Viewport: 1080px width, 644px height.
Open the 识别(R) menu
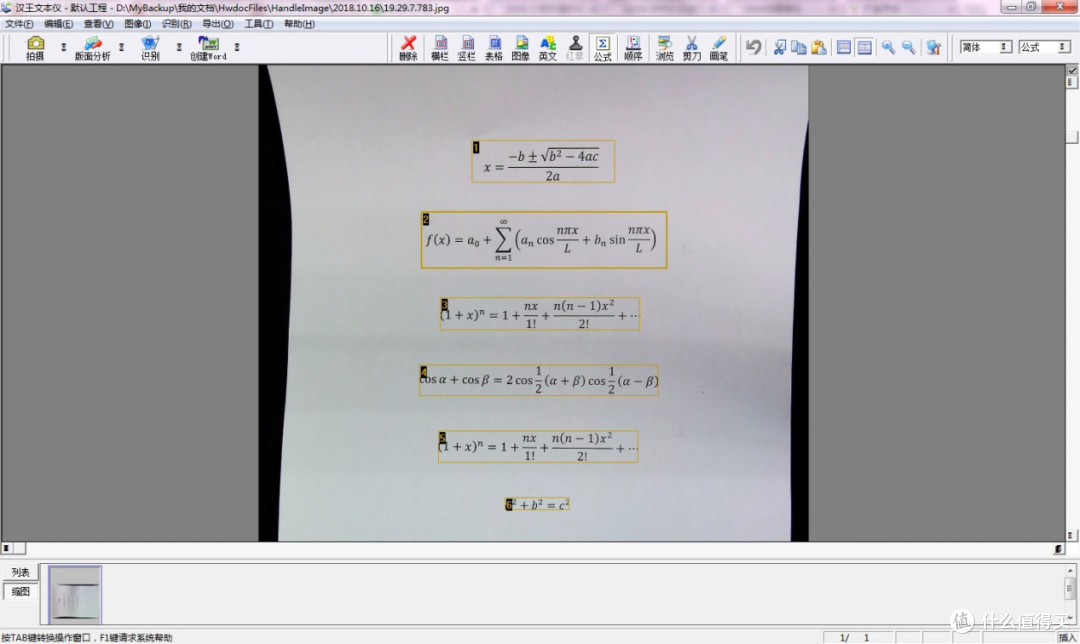click(x=177, y=24)
